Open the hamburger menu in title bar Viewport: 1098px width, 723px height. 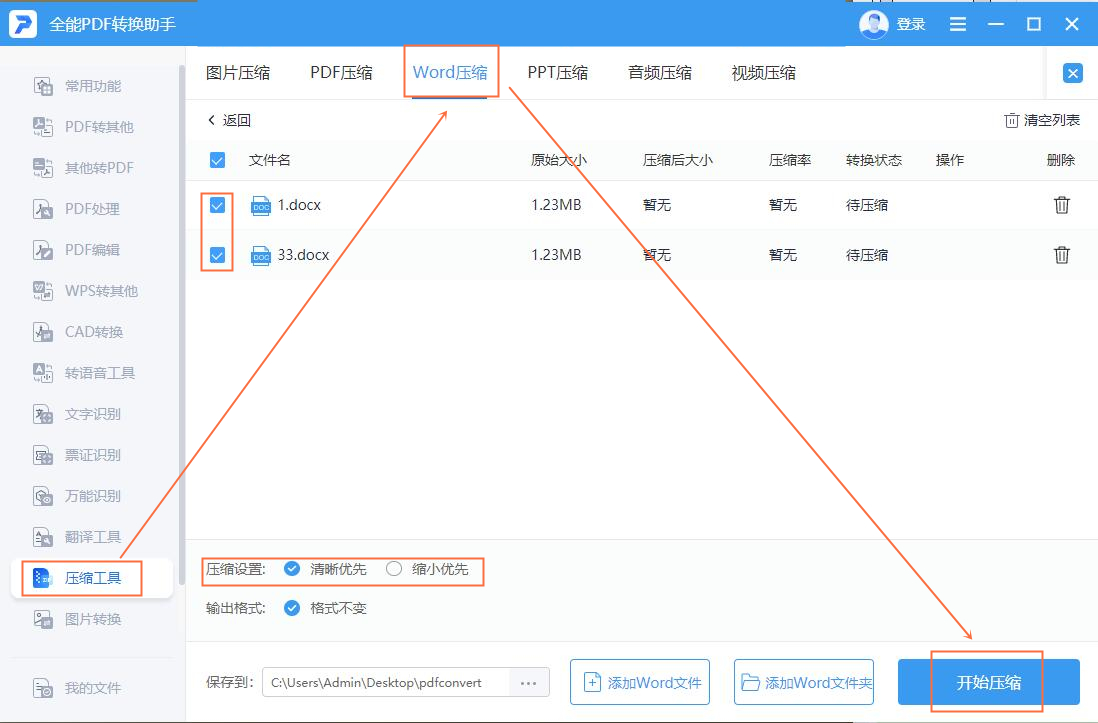(957, 23)
